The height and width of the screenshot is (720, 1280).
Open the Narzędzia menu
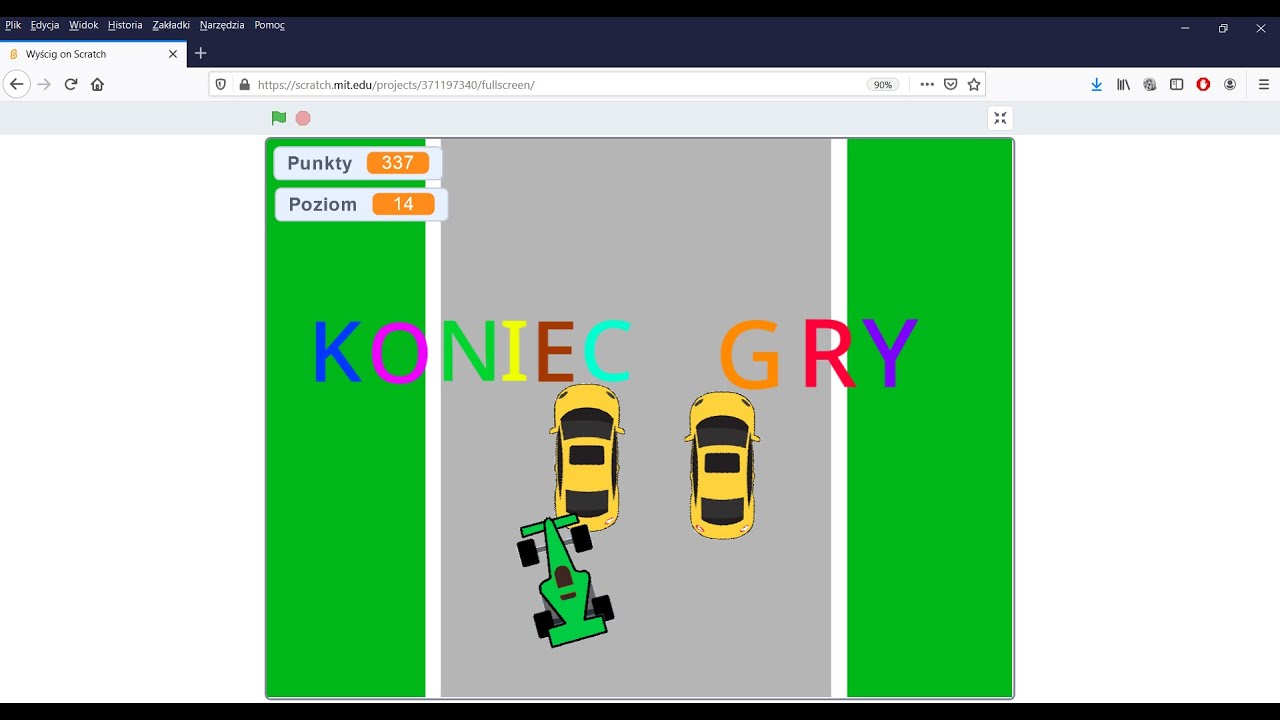click(222, 25)
